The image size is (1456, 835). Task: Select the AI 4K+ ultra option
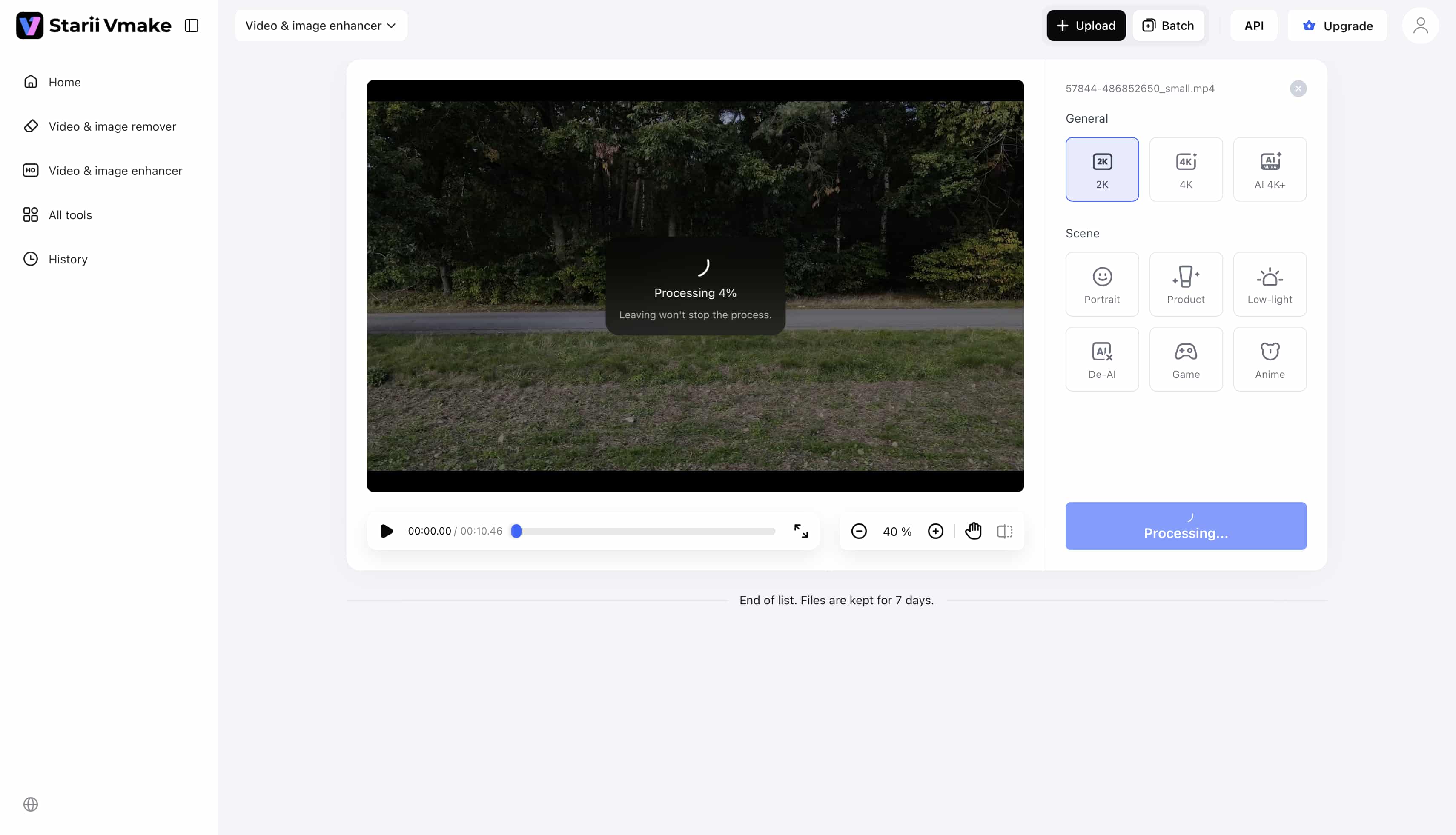click(x=1269, y=169)
